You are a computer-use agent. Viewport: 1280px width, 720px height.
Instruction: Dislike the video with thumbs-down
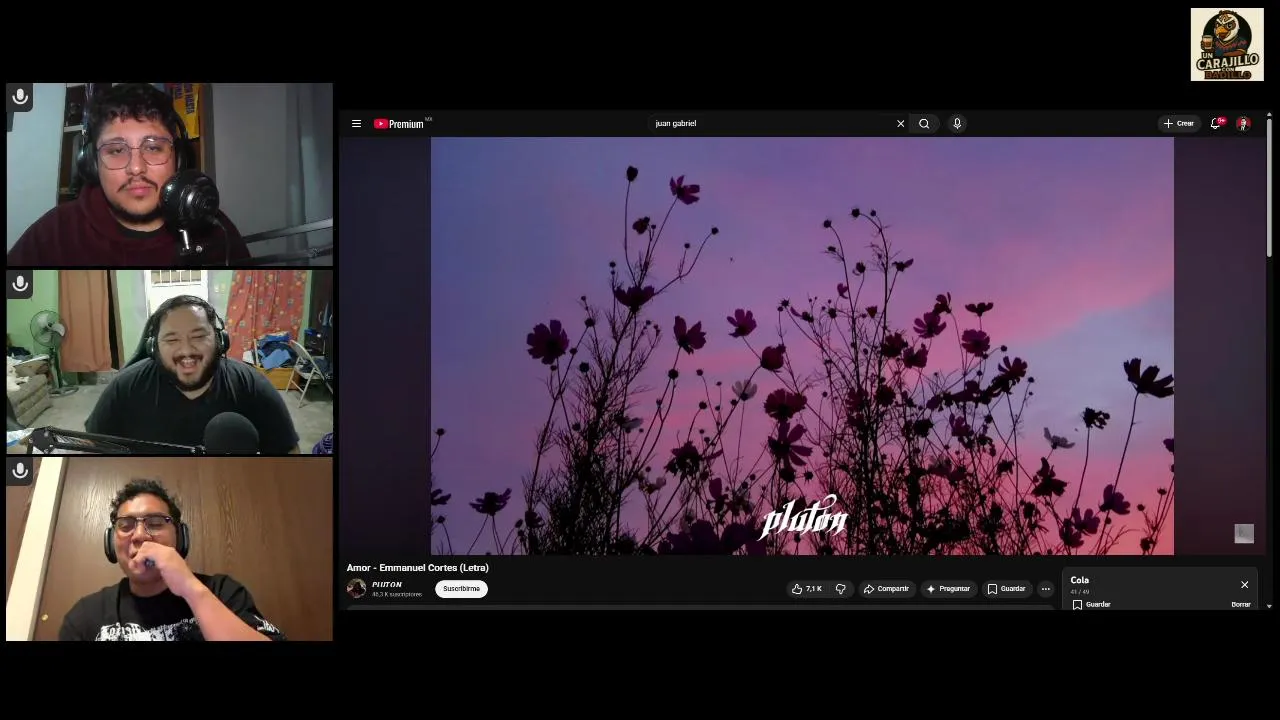click(840, 589)
